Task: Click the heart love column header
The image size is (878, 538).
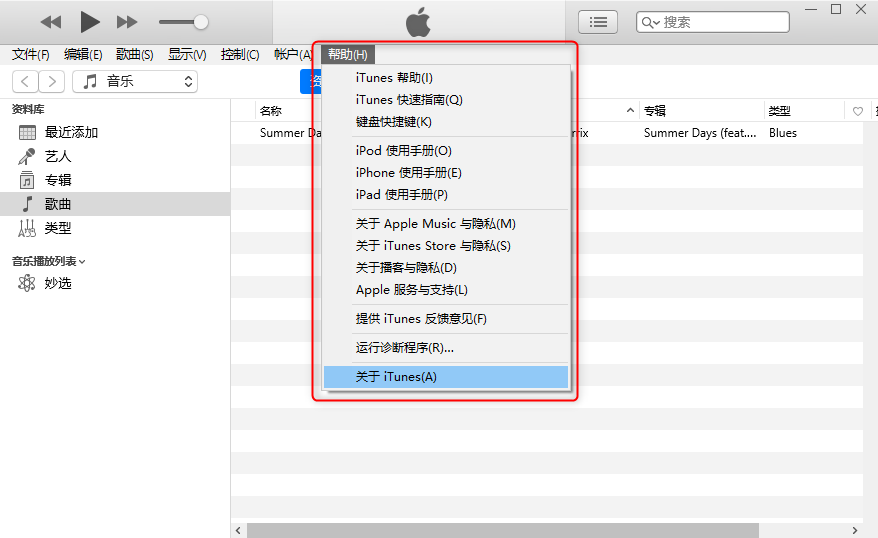Action: (x=857, y=111)
